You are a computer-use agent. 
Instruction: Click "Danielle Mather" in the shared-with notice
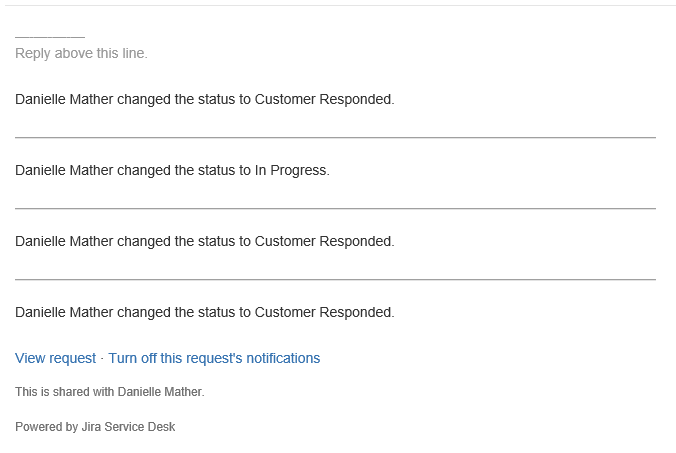pos(161,392)
